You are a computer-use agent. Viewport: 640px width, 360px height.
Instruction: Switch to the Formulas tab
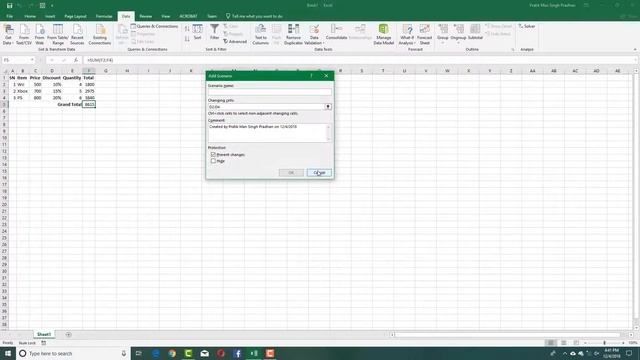pyautogui.click(x=104, y=16)
